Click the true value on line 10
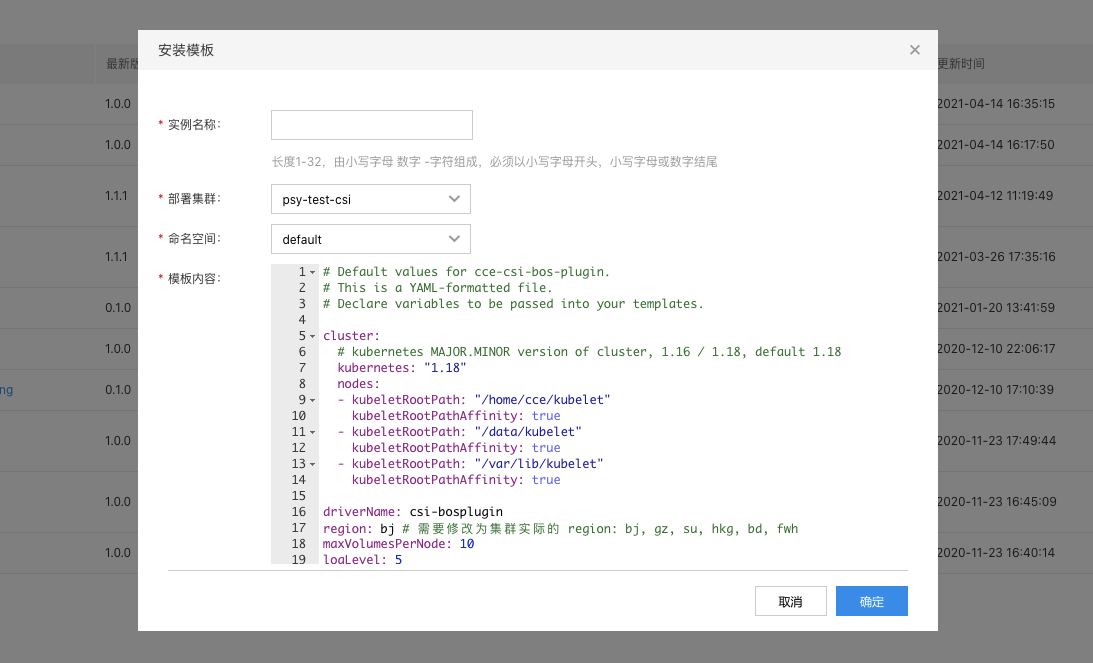The width and height of the screenshot is (1093, 663). tap(546, 416)
